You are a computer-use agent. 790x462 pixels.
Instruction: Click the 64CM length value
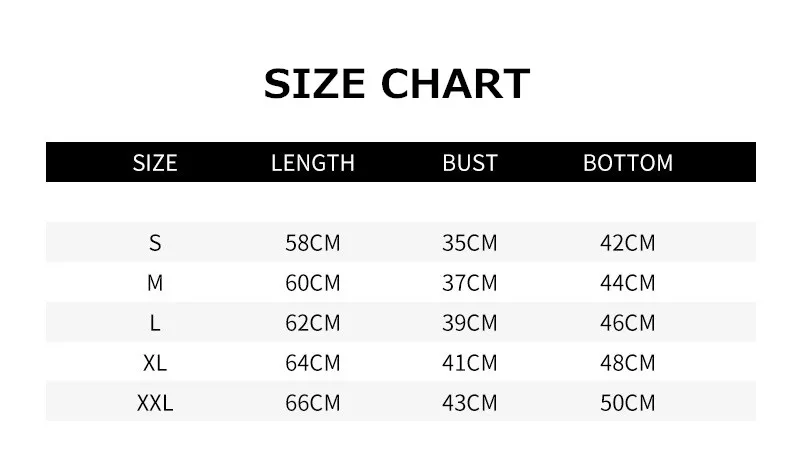(x=312, y=363)
